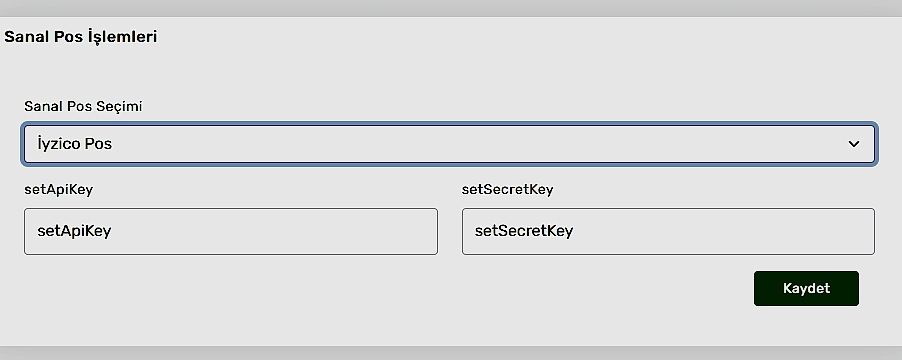
Task: Focus the setApiKey input field
Action: tap(231, 231)
